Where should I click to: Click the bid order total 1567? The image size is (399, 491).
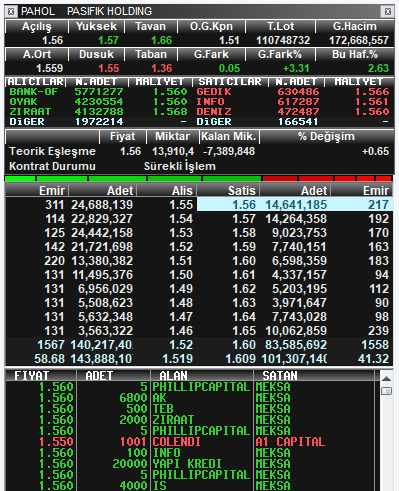tap(51, 345)
